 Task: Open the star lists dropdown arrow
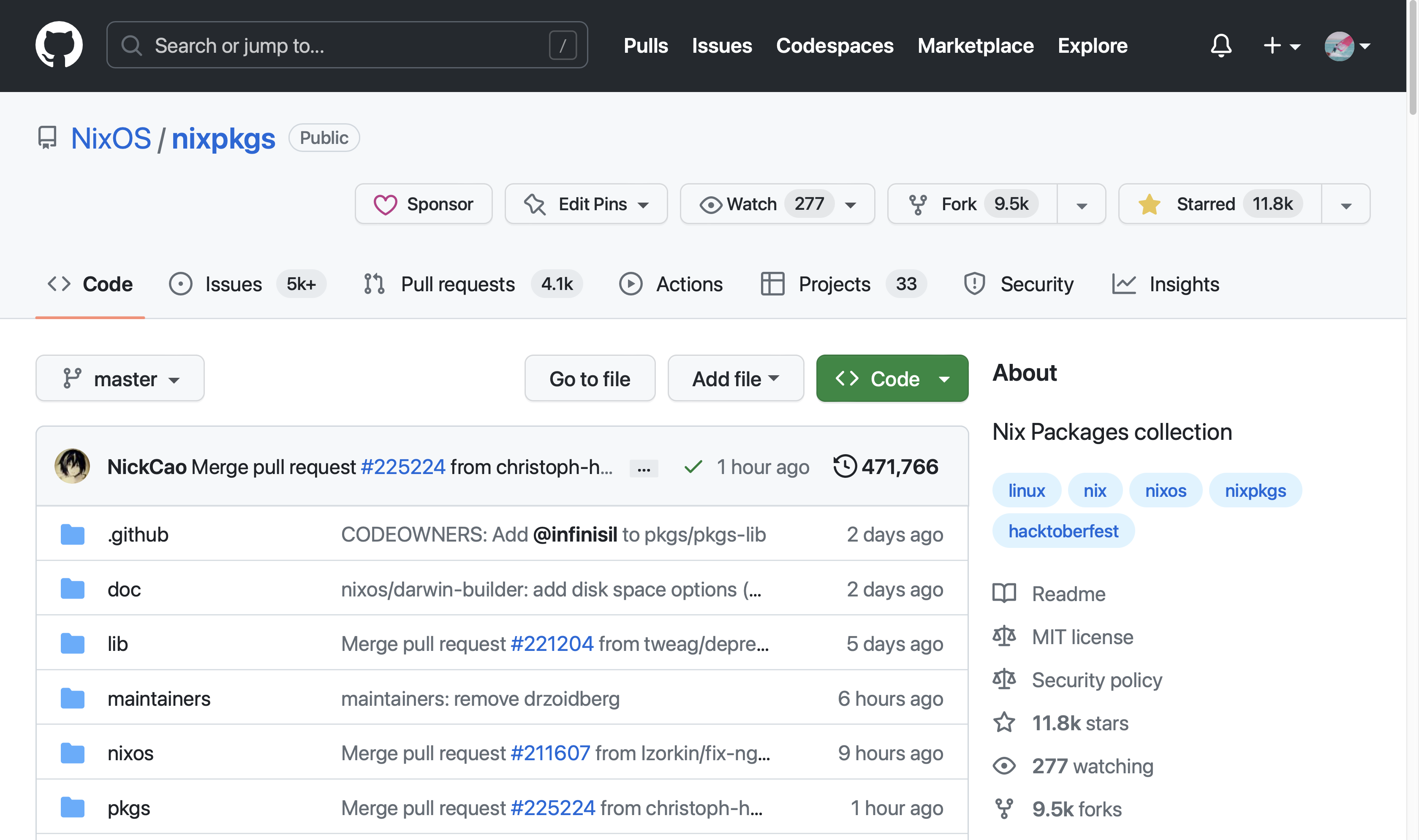tap(1346, 204)
